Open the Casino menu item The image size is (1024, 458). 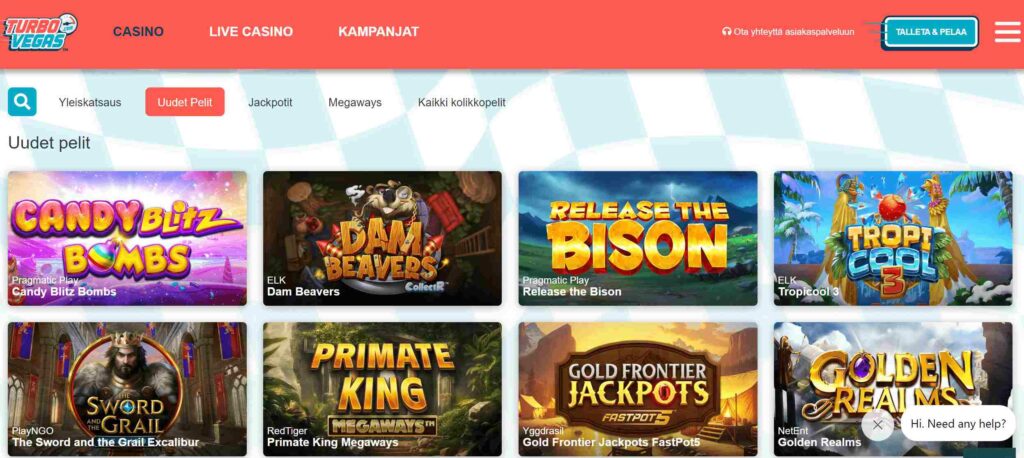coord(138,31)
